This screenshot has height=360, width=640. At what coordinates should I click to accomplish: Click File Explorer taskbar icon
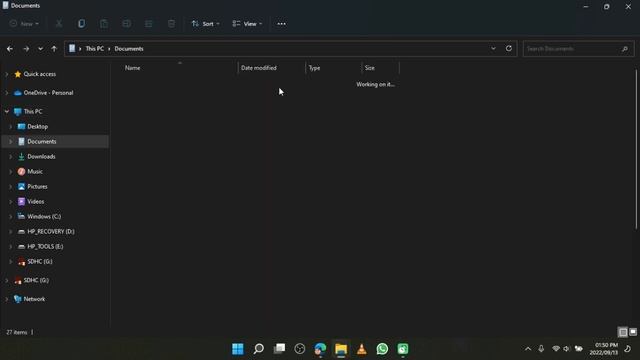[x=341, y=349]
